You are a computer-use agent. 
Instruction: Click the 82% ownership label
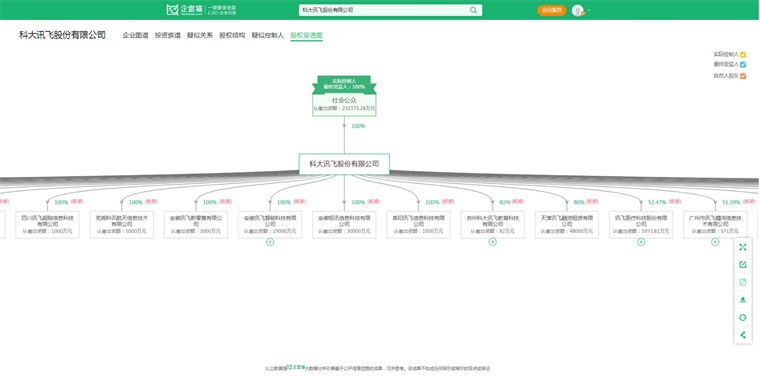coord(505,202)
